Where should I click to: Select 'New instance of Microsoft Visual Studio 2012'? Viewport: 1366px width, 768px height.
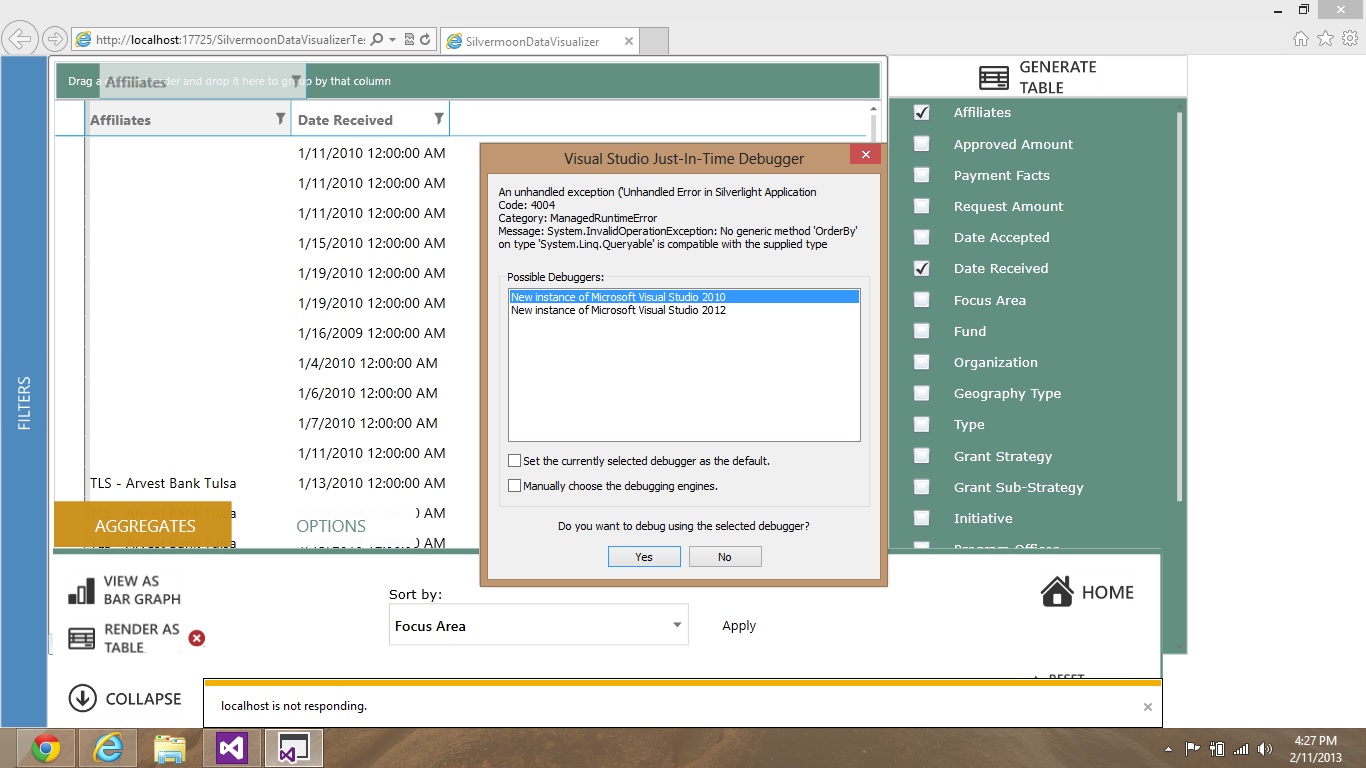pyautogui.click(x=618, y=310)
